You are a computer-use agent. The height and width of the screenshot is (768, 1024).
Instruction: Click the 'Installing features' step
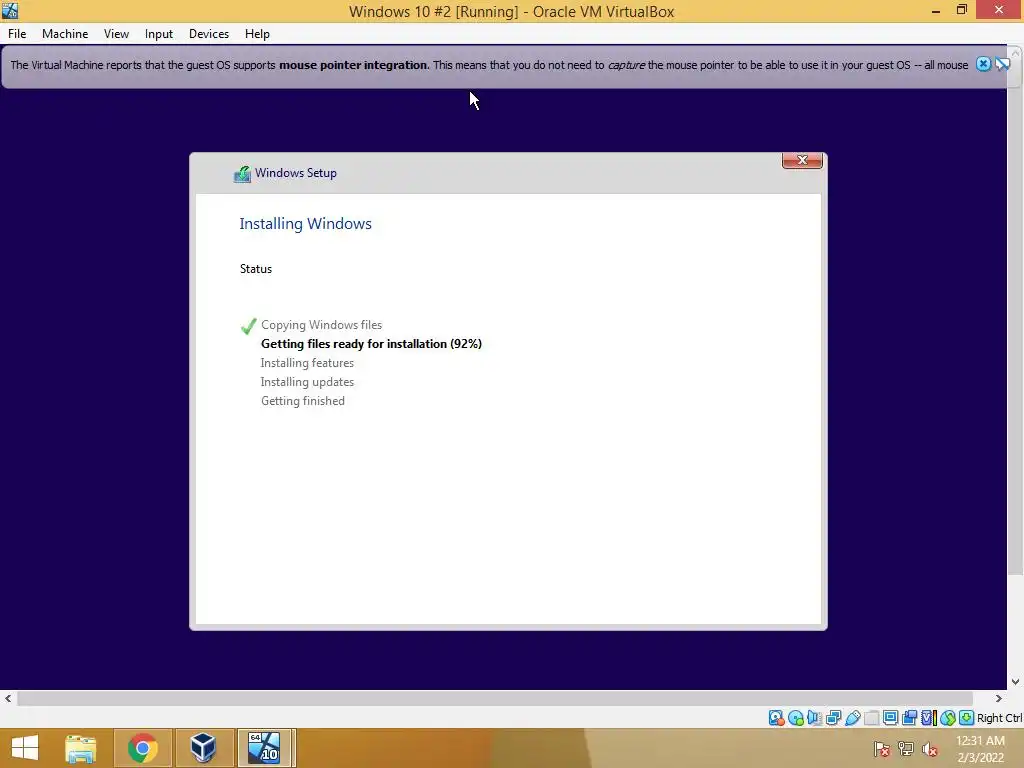click(307, 362)
